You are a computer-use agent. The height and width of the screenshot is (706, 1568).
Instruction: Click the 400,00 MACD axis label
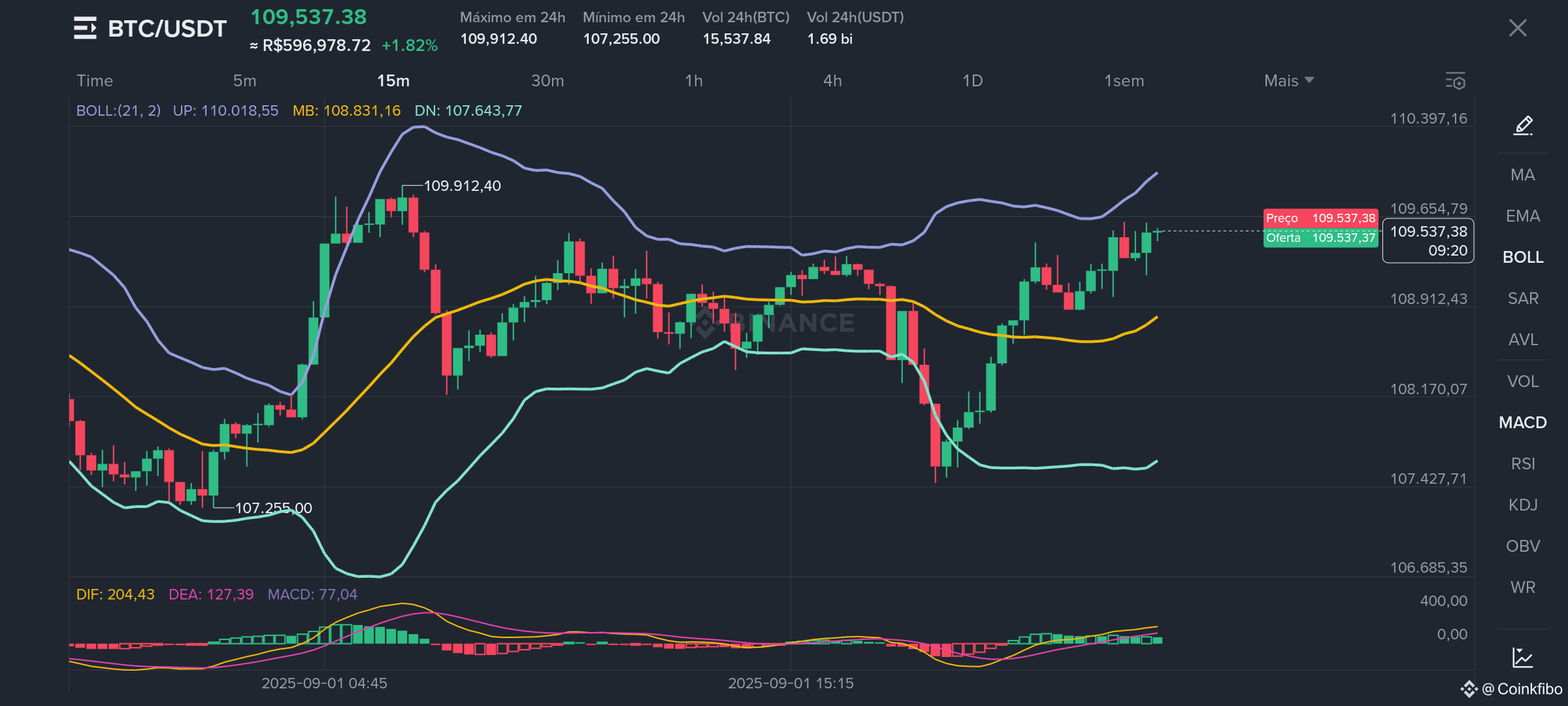[x=1443, y=601]
